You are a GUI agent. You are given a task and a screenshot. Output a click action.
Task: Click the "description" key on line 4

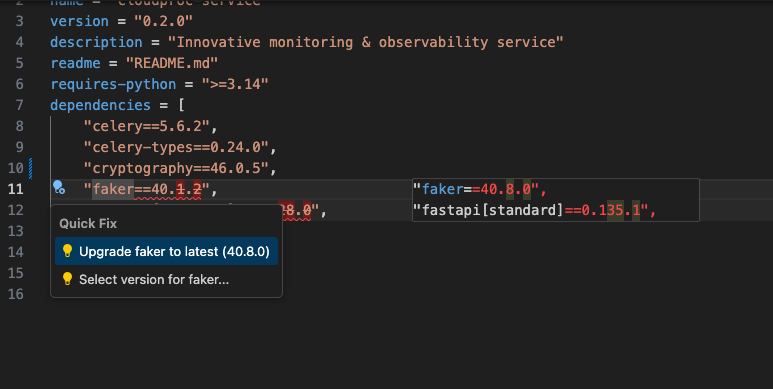point(96,42)
